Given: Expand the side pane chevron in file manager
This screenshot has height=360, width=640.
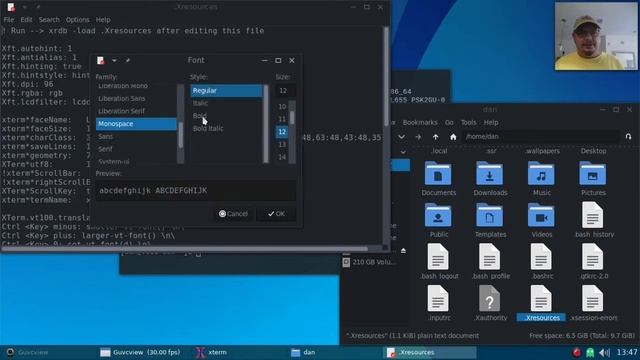Looking at the screenshot, I should [403, 152].
